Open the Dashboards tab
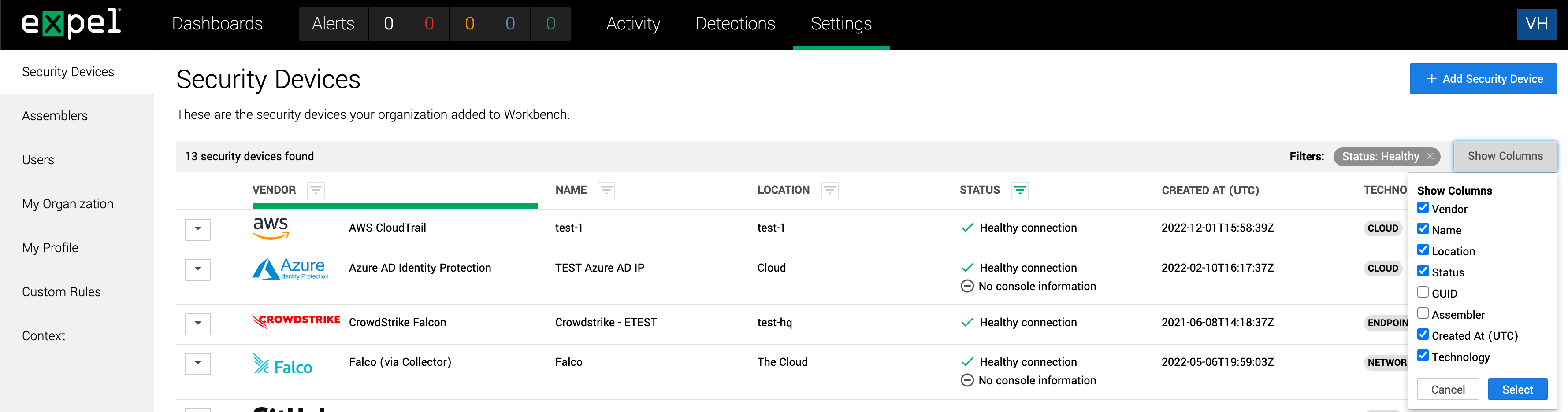This screenshot has width=1568, height=412. coord(217,24)
